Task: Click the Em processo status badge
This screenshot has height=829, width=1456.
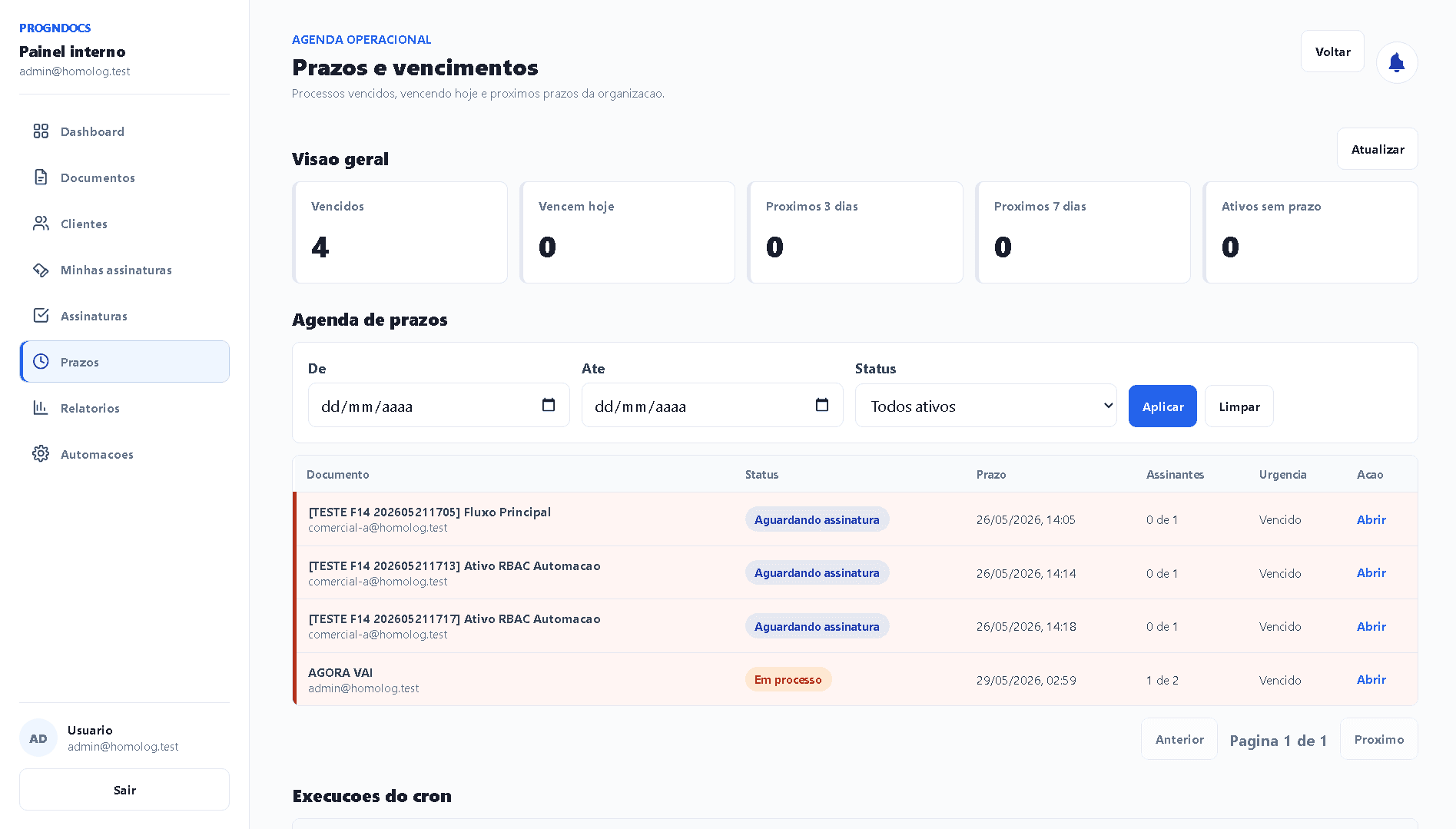Action: coord(788,679)
